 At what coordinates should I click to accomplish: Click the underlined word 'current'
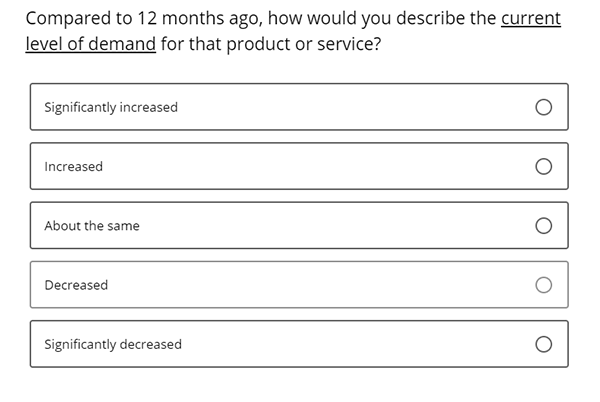pyautogui.click(x=531, y=18)
